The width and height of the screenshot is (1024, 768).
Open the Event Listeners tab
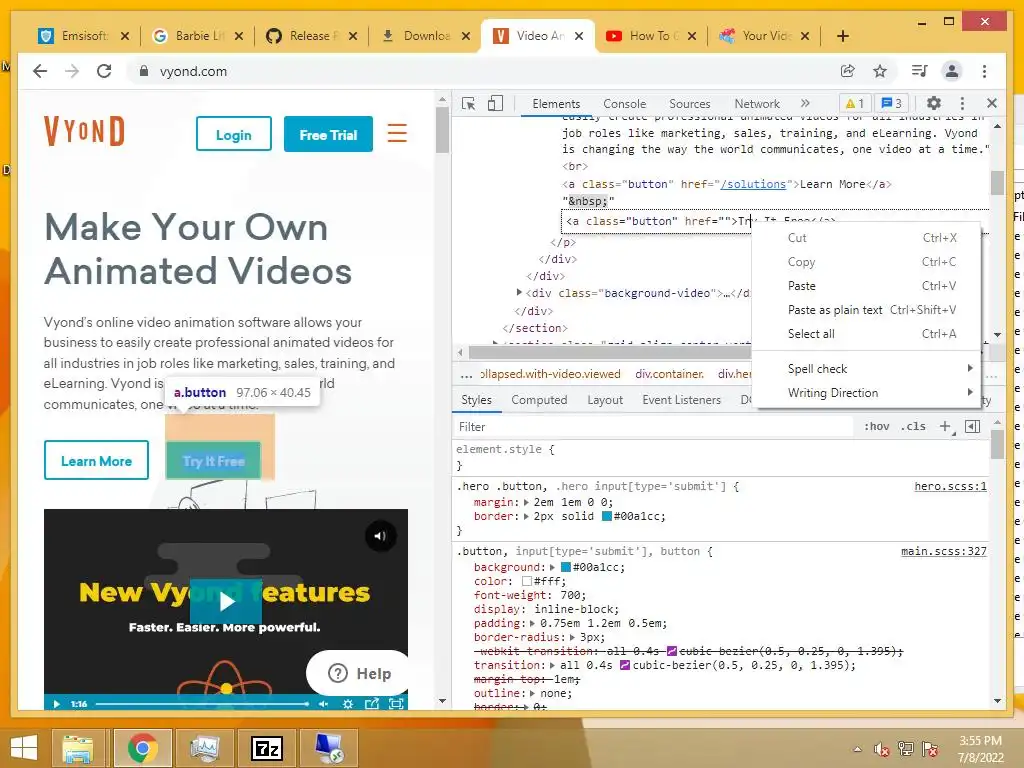[x=681, y=400]
